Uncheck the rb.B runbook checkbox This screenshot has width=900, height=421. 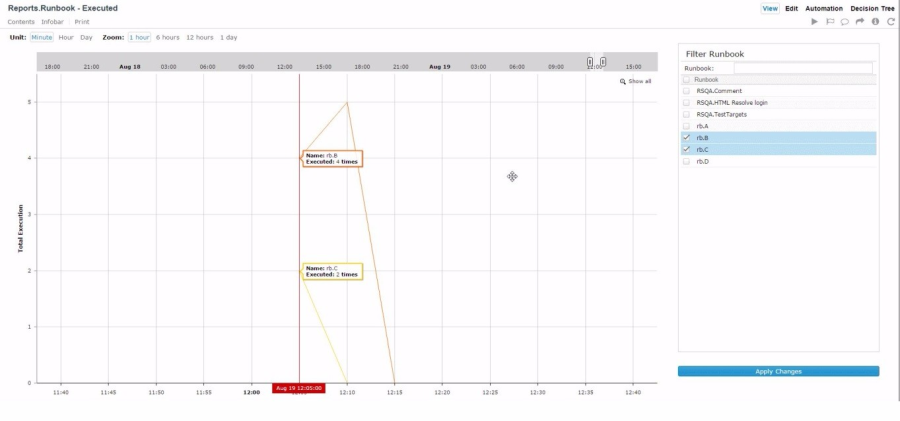tap(686, 138)
